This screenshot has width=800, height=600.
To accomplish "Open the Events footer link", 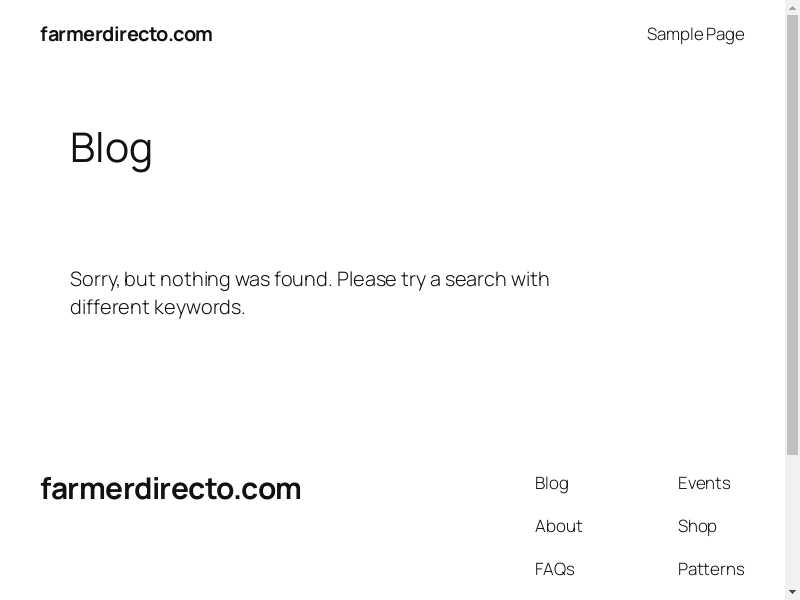I will point(704,483).
